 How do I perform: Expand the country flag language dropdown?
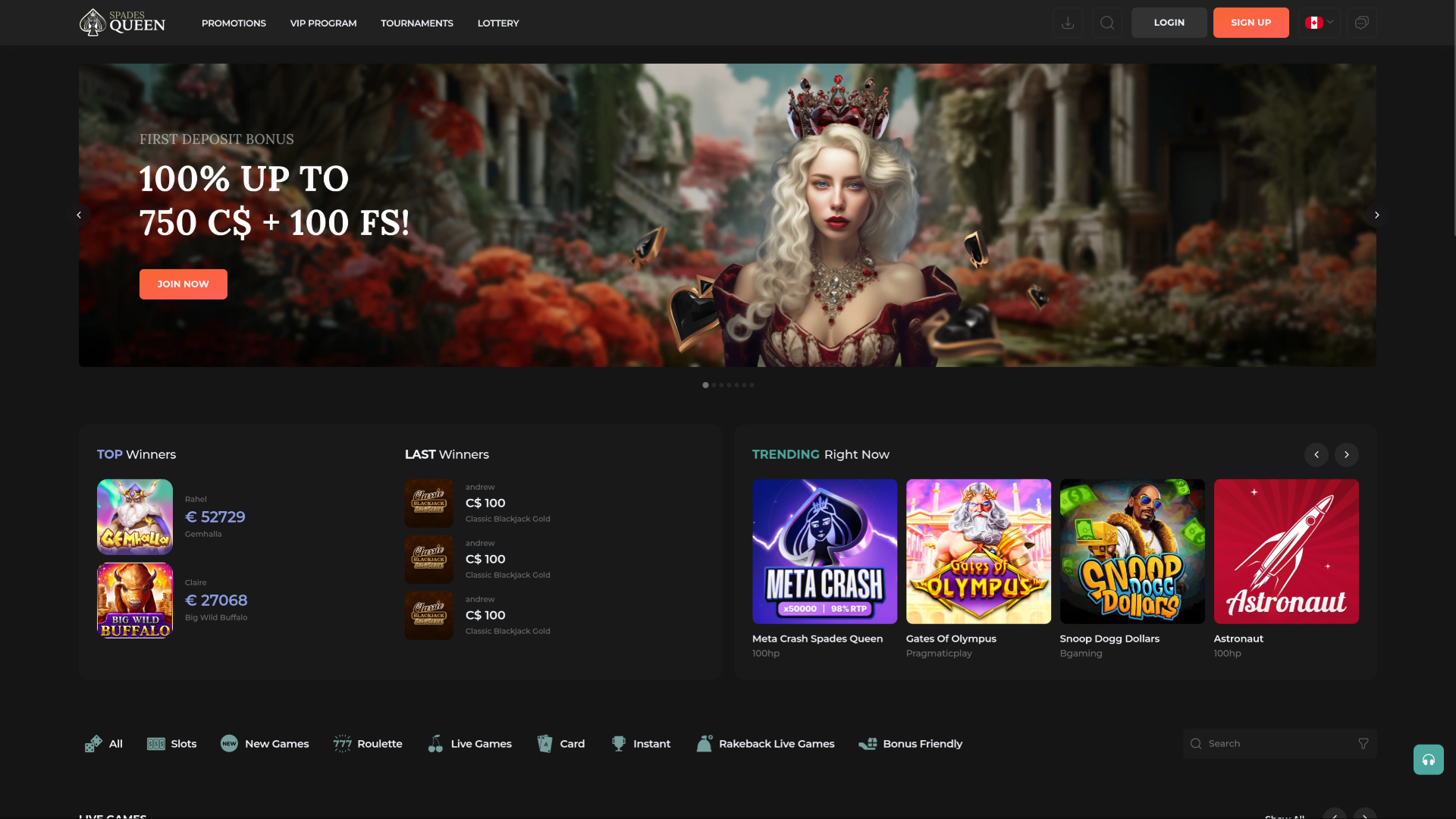coord(1319,23)
